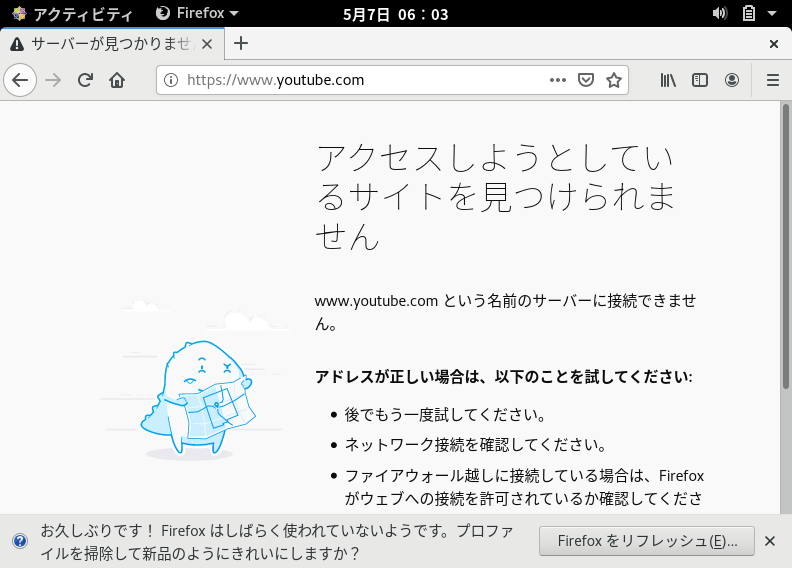Close the サーバーが見つかりません tab
792x568 pixels.
(x=207, y=44)
